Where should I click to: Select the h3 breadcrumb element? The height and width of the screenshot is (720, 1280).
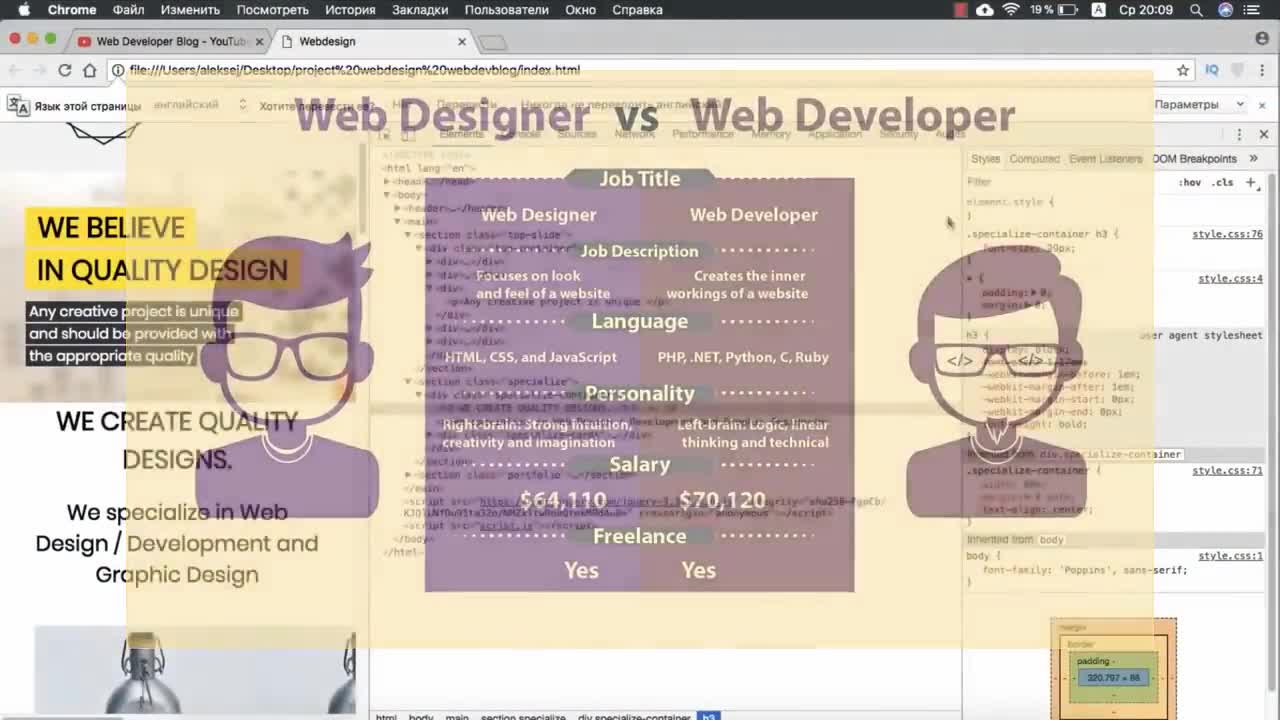(708, 716)
